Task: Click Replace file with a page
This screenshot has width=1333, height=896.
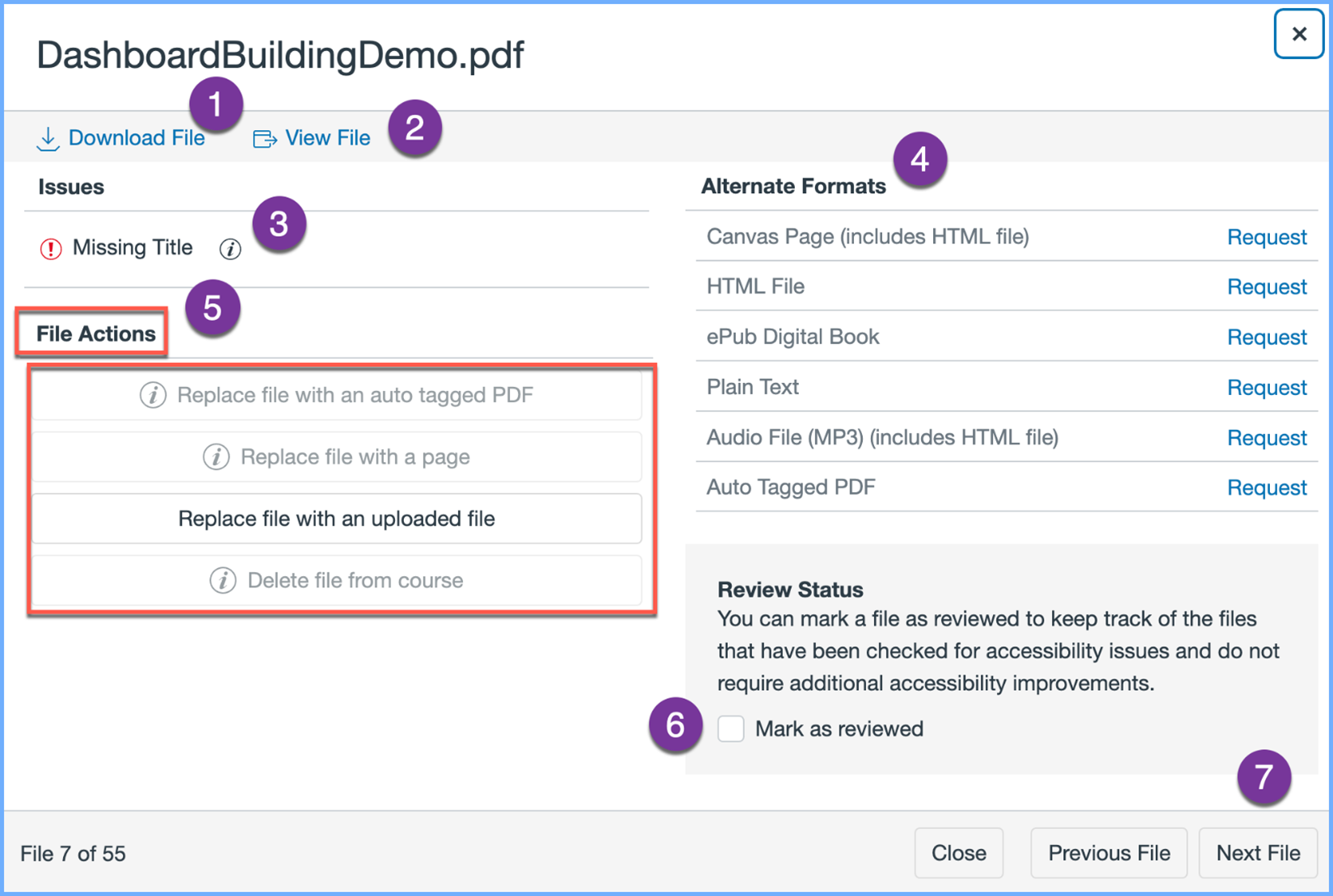Action: 337,456
